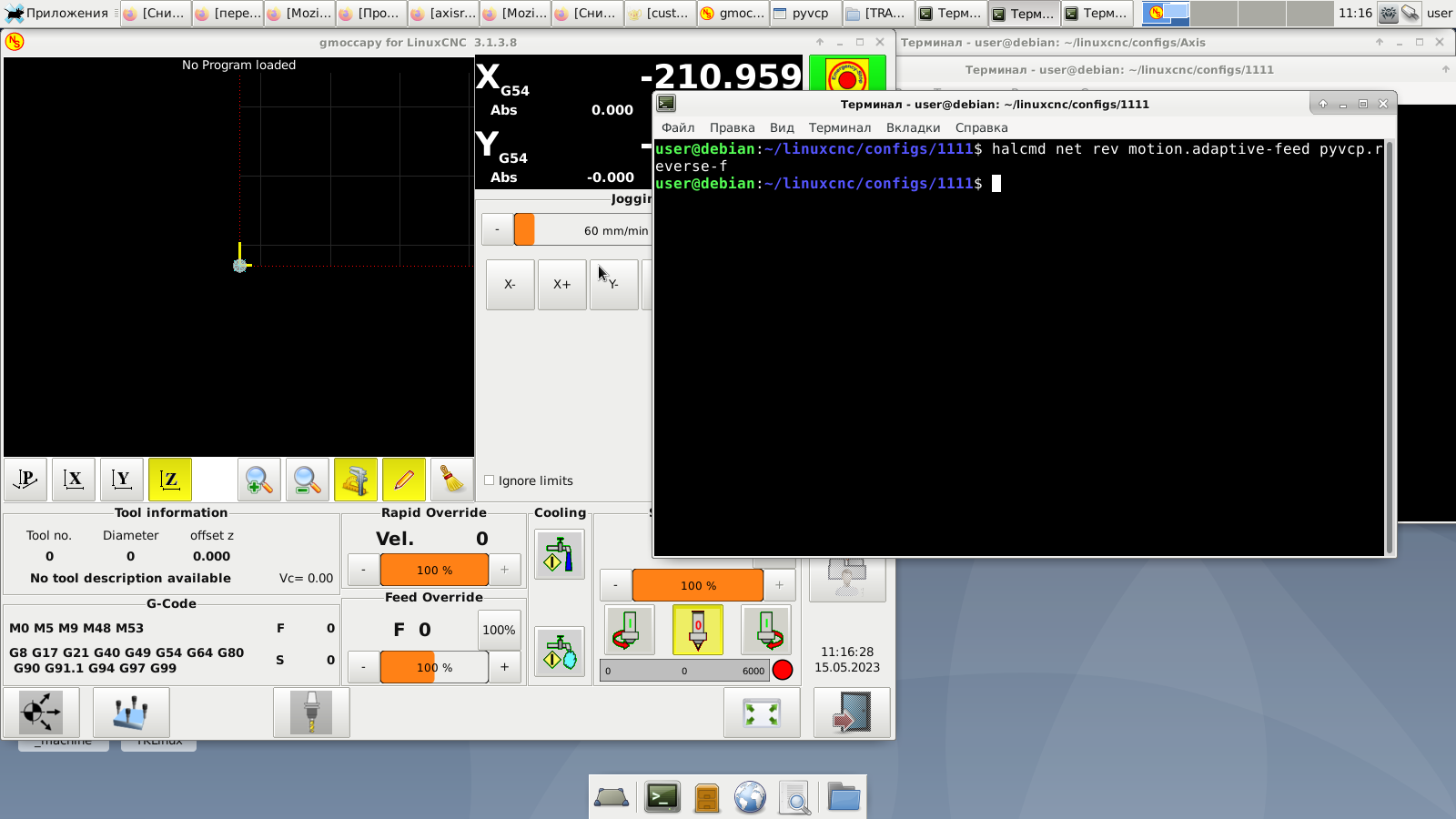This screenshot has height=819, width=1456.
Task: Open the Вид menu in terminal
Action: [782, 127]
